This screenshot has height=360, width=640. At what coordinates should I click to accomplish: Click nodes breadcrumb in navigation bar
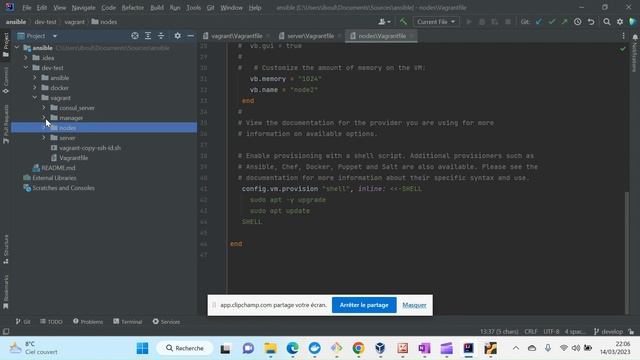[x=104, y=22]
